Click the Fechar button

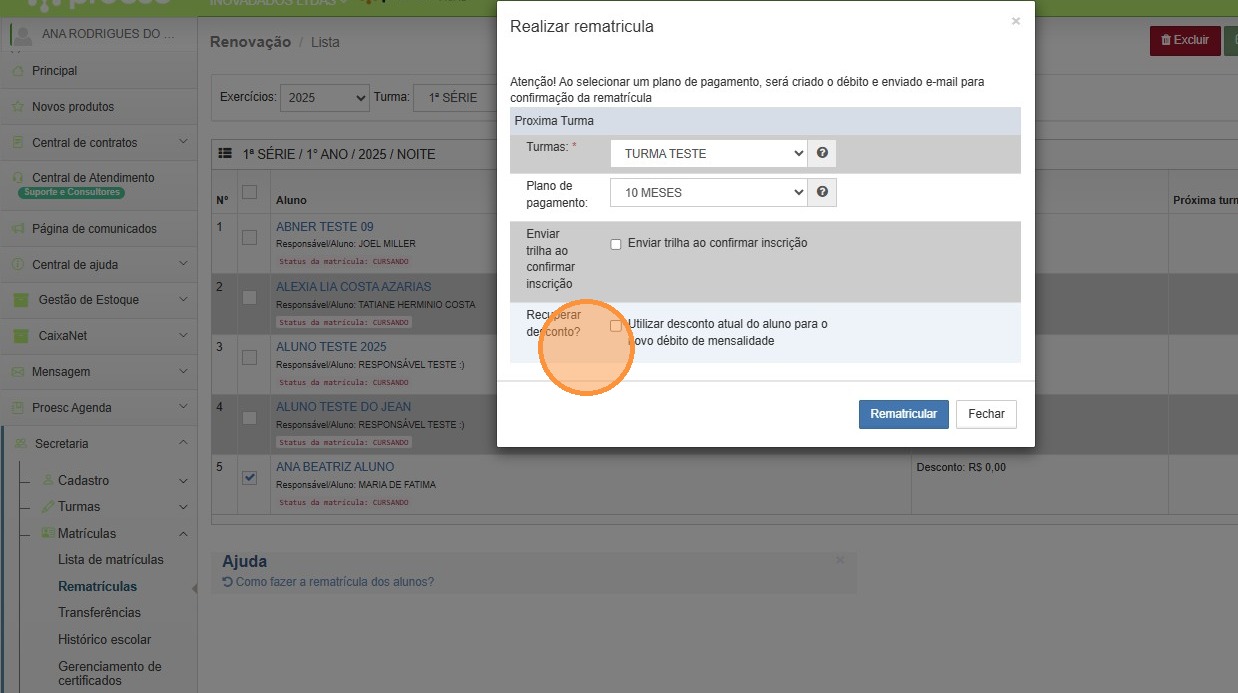pyautogui.click(x=986, y=414)
